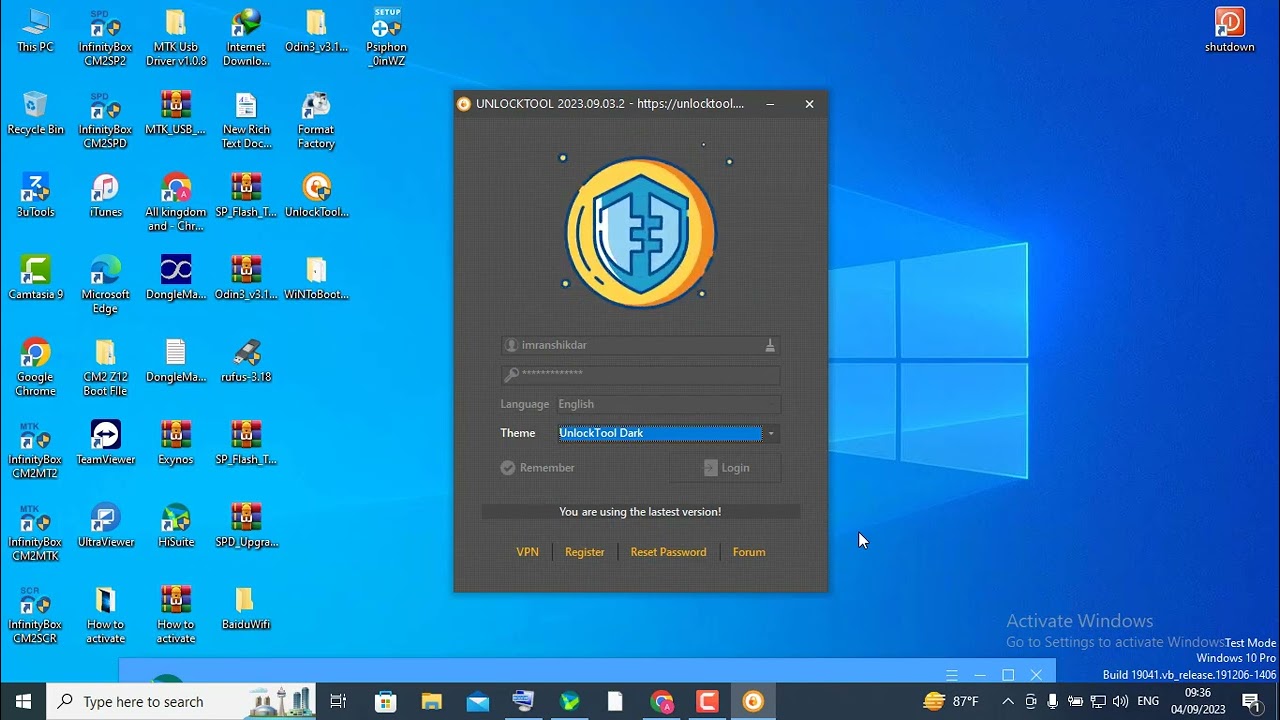Image resolution: width=1280 pixels, height=720 pixels.
Task: Open the weather widget showing 87°F
Action: coord(951,702)
